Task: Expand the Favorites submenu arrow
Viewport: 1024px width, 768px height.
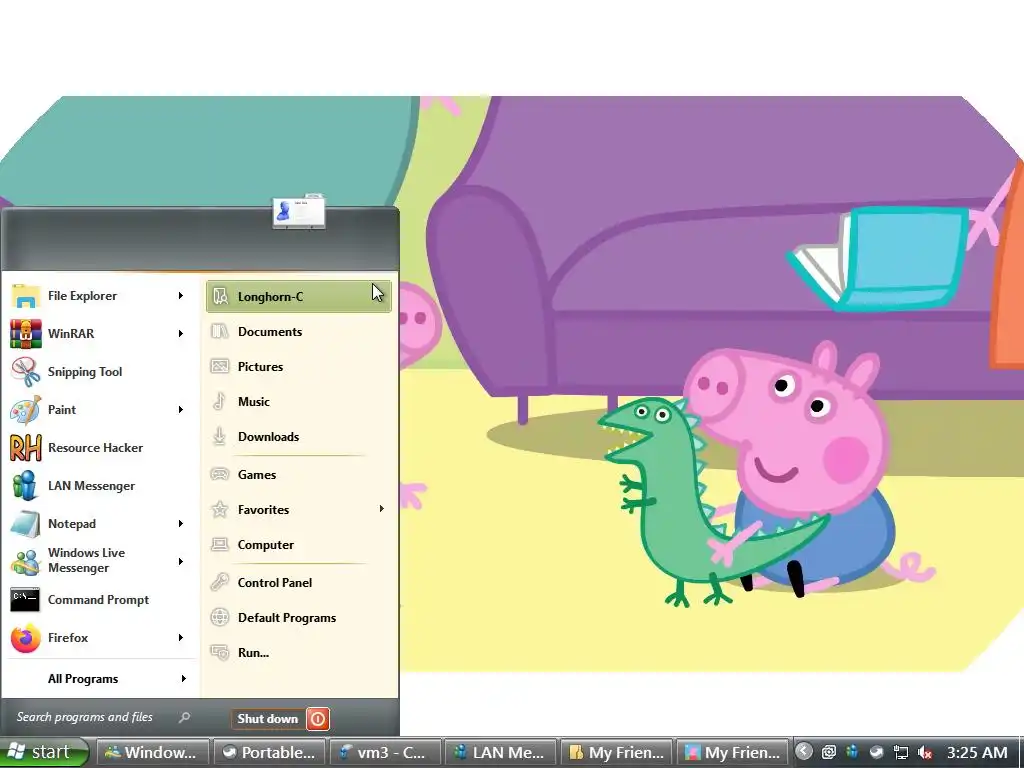Action: (x=381, y=509)
